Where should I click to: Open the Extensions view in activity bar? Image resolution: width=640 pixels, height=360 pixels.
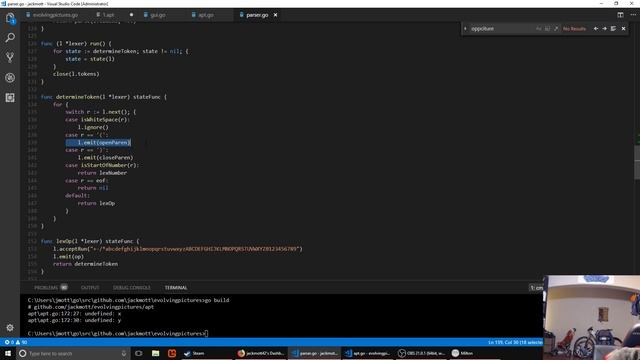pos(10,98)
